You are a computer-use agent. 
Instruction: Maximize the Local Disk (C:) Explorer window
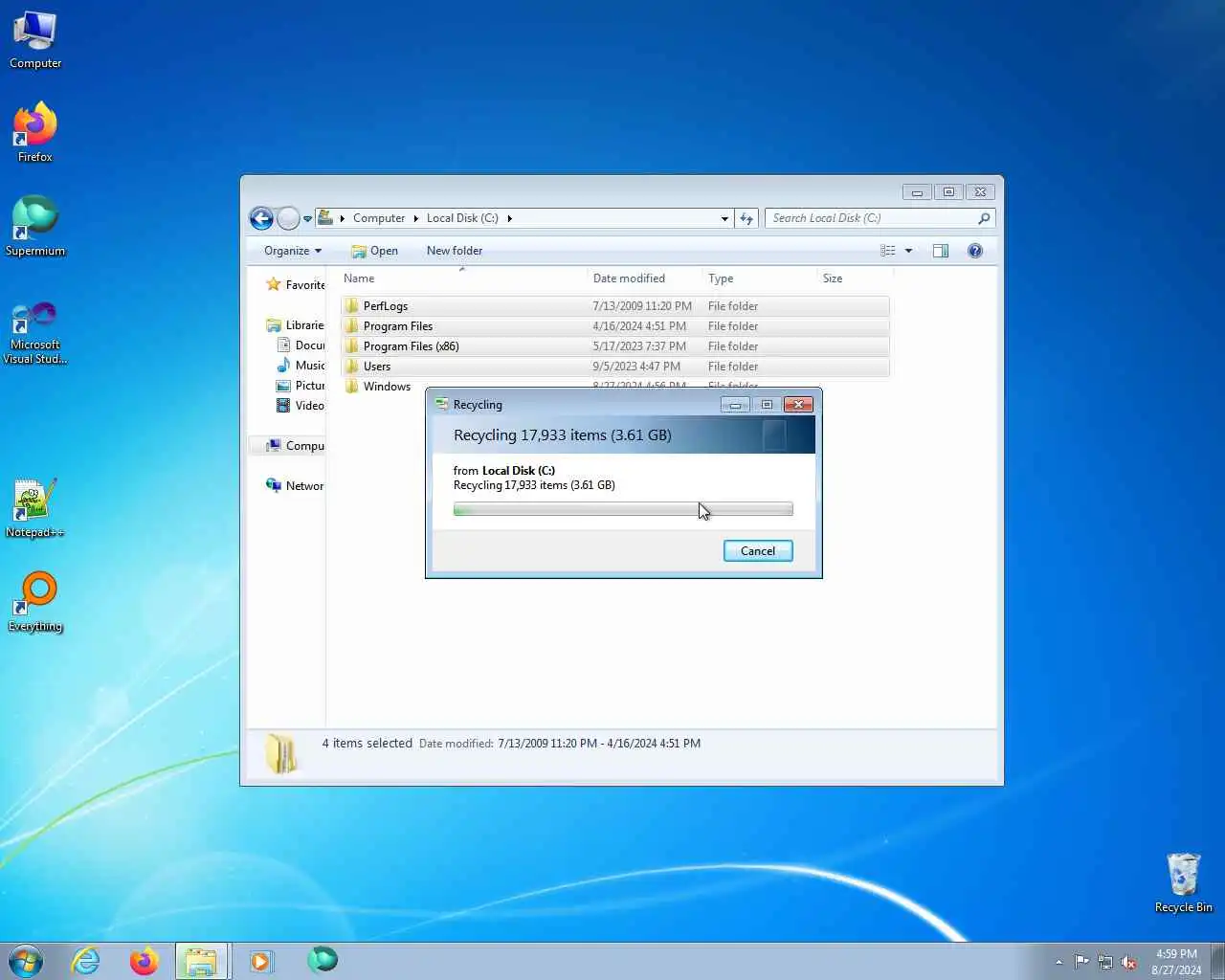[948, 192]
